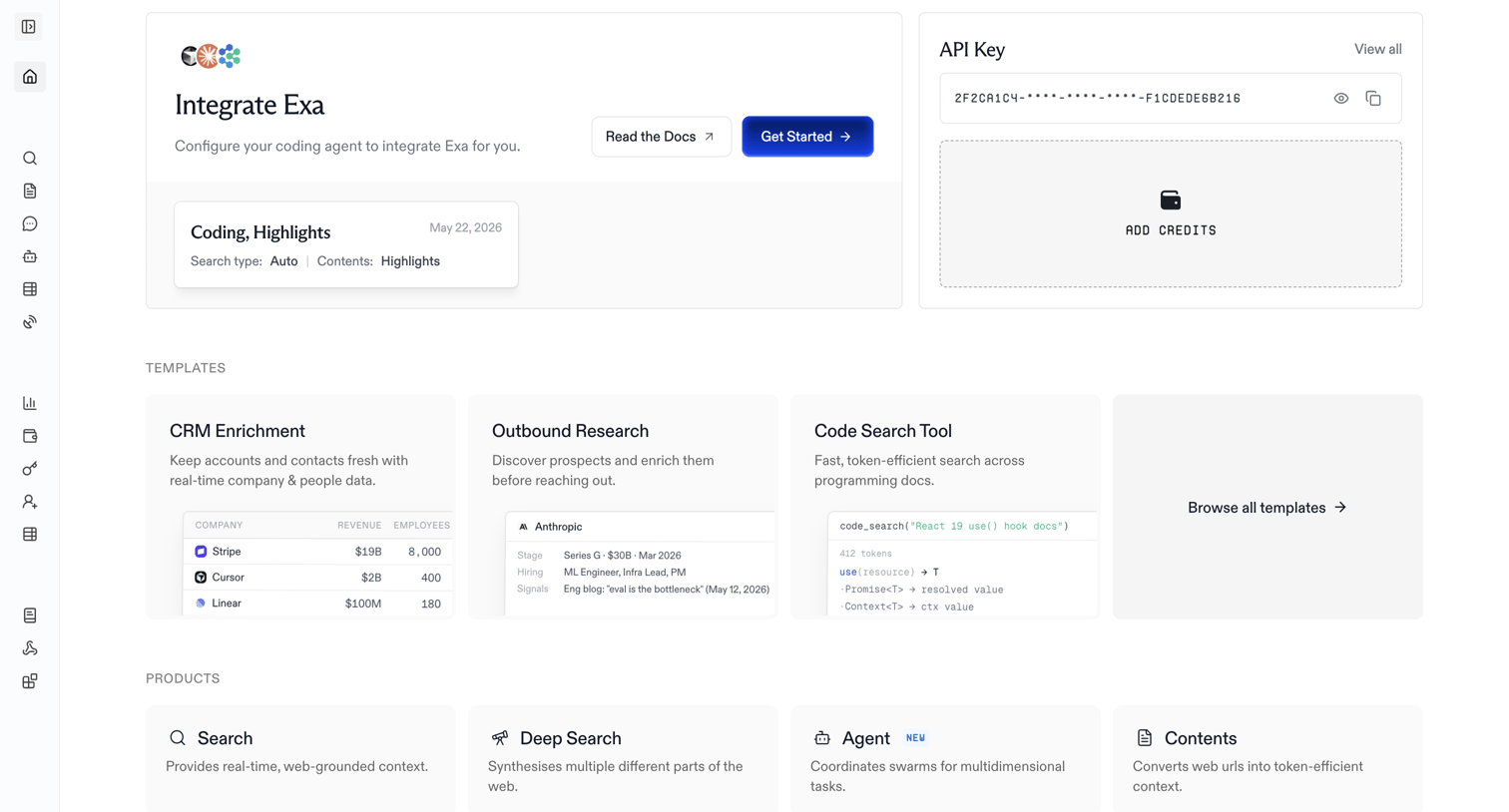Screen dimensions: 1509x812
Task: Copy the API key with the copy icon
Action: [1373, 99]
